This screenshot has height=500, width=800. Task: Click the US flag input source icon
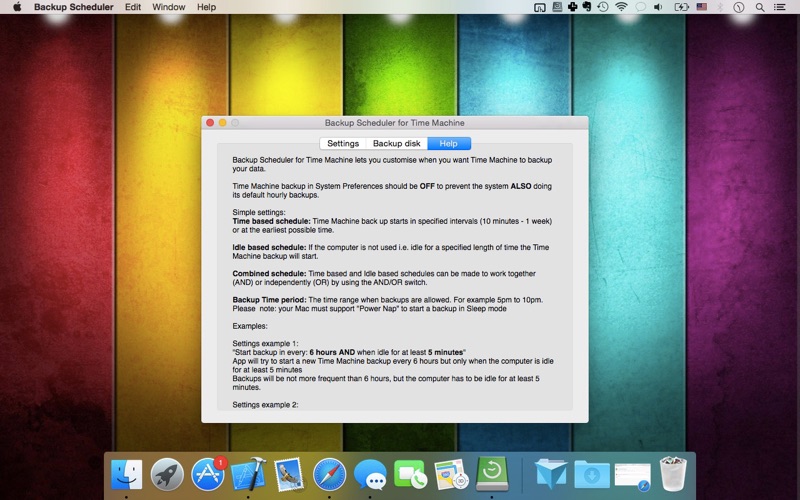click(x=702, y=7)
